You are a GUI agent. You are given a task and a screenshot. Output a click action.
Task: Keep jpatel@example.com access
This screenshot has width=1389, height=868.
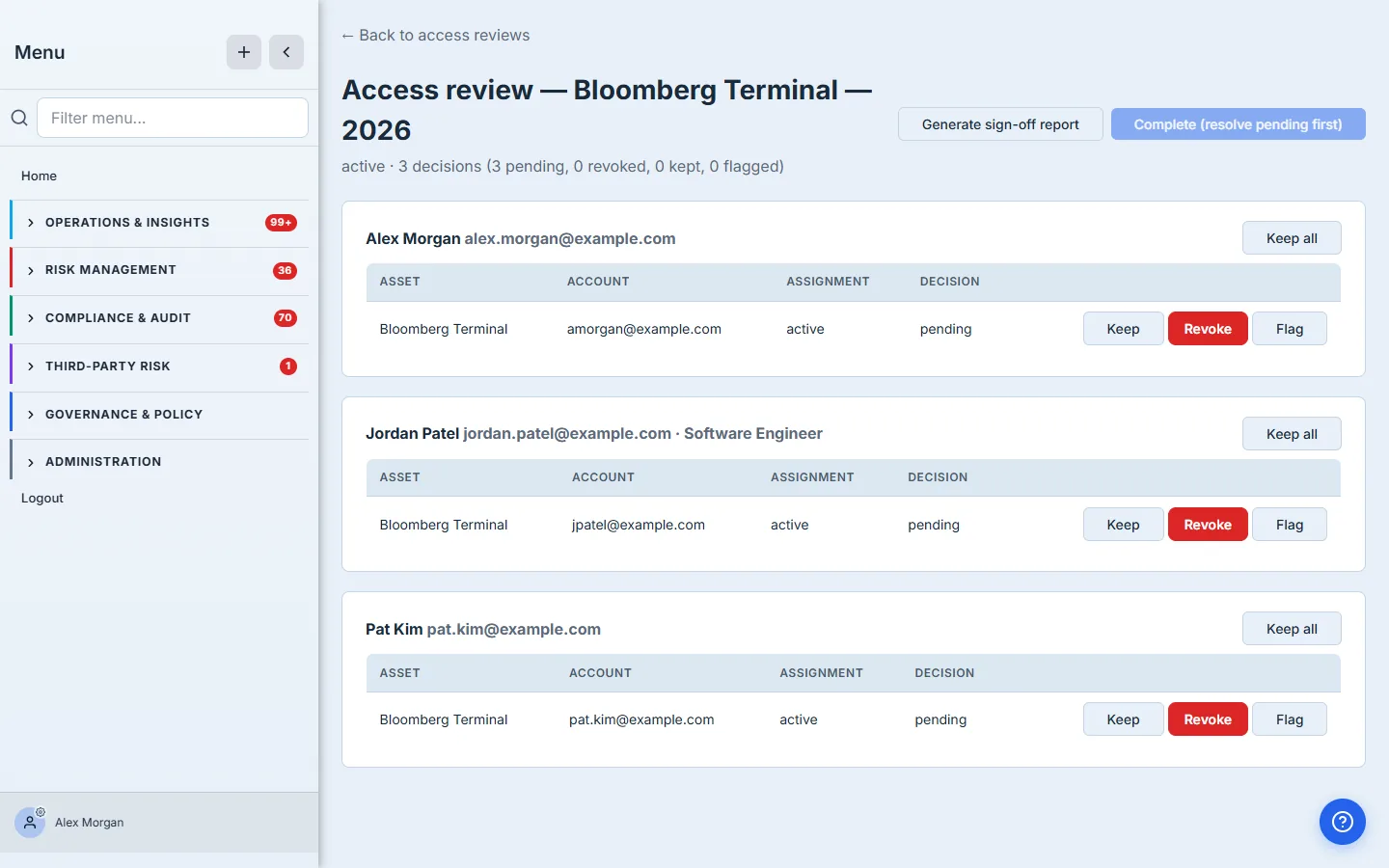point(1123,525)
